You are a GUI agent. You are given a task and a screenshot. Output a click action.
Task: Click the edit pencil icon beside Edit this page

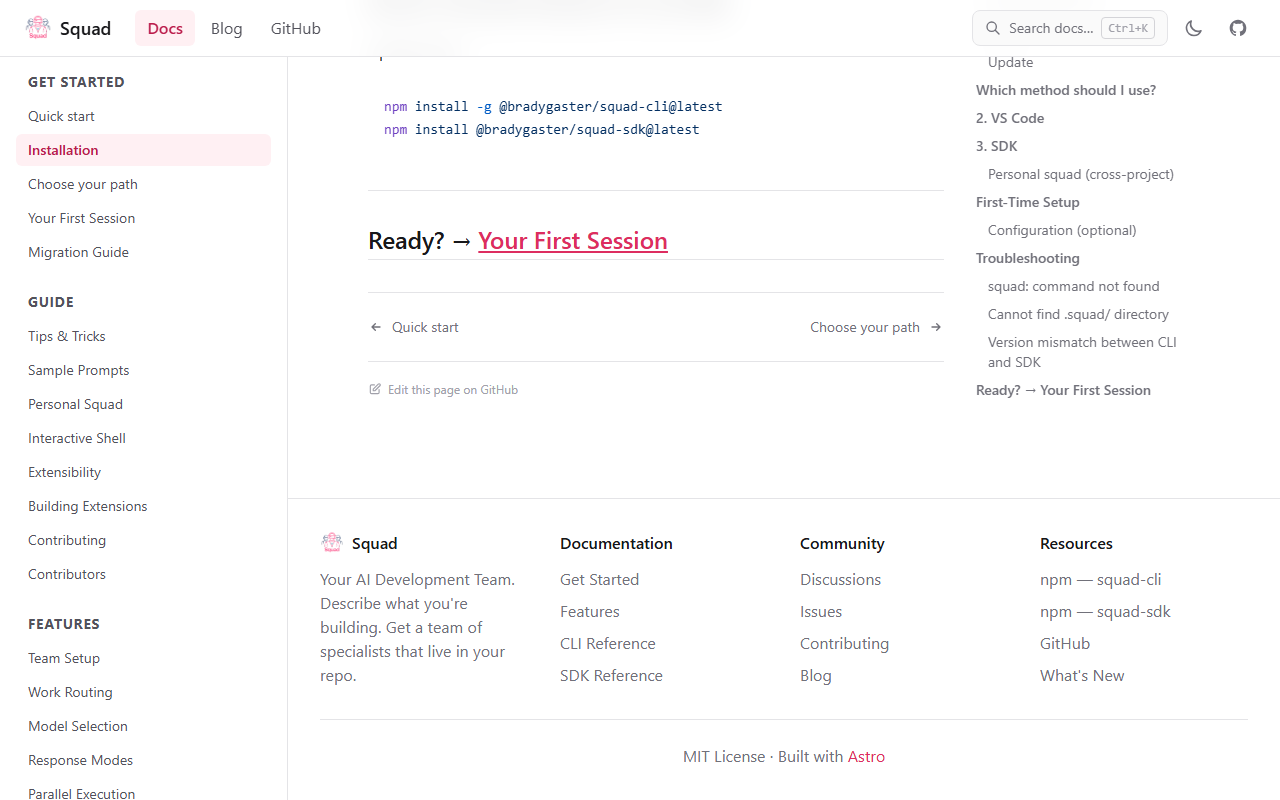375,389
